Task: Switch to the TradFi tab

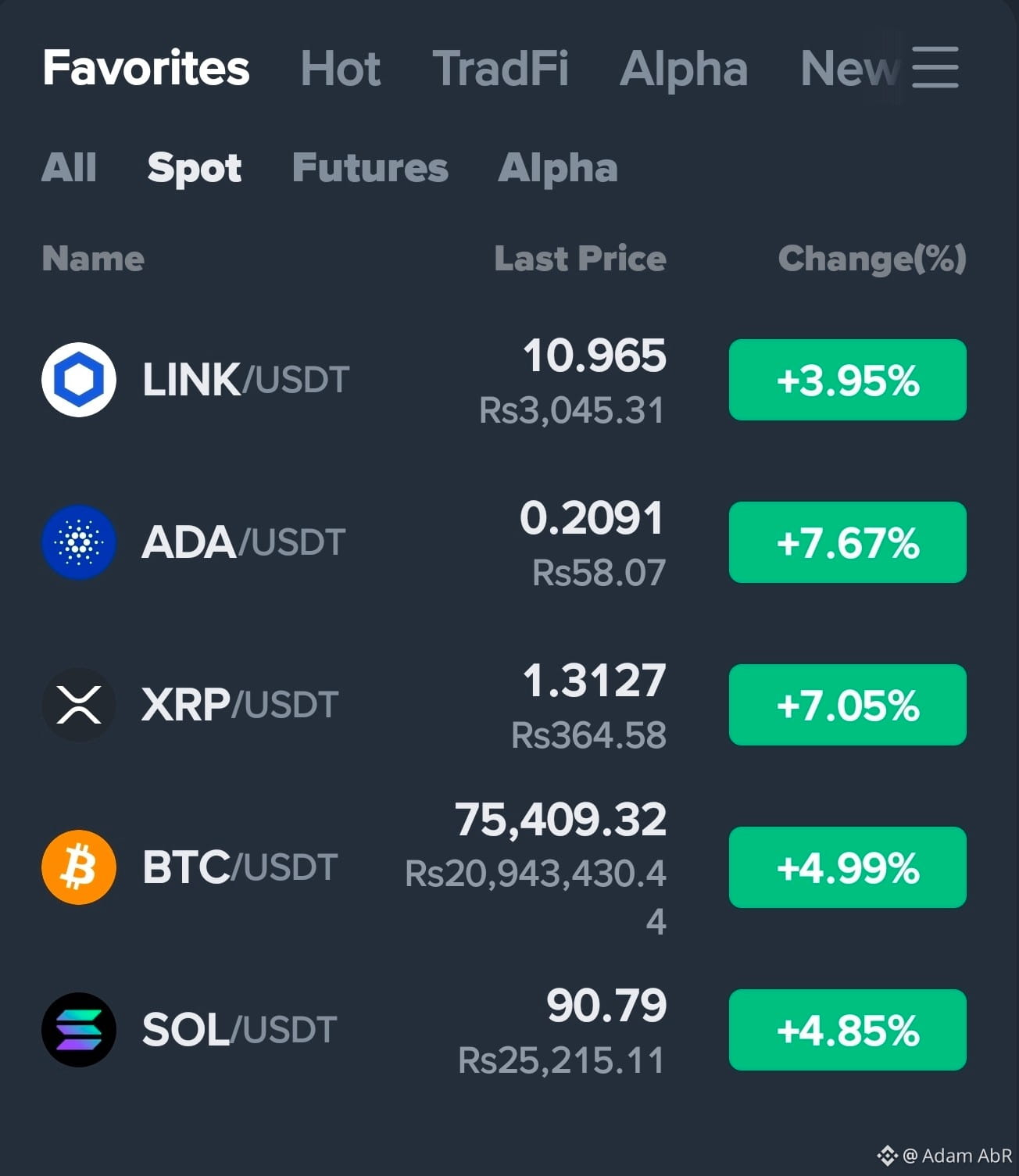Action: [501, 68]
